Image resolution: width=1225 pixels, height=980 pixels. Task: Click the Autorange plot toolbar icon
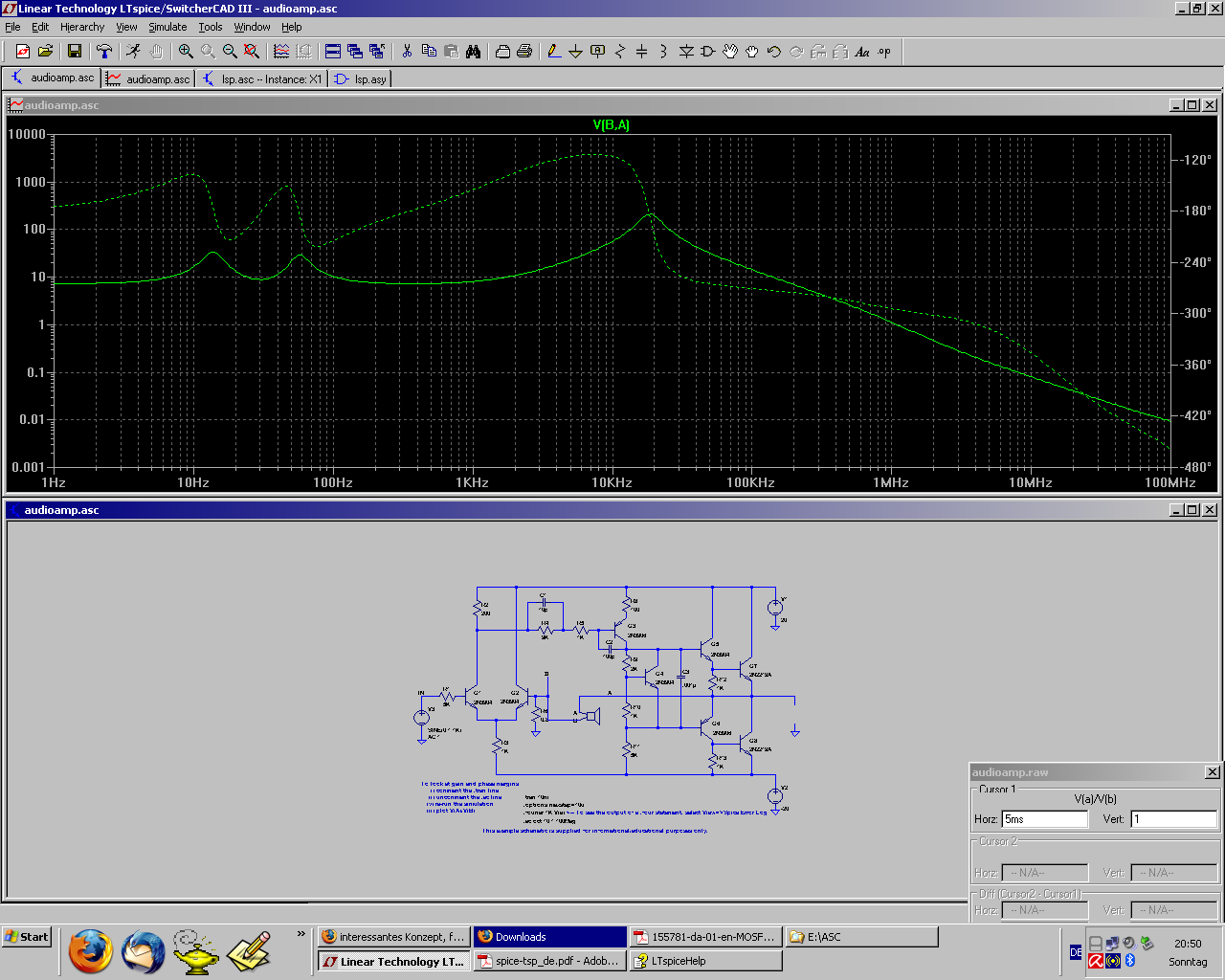tap(281, 52)
